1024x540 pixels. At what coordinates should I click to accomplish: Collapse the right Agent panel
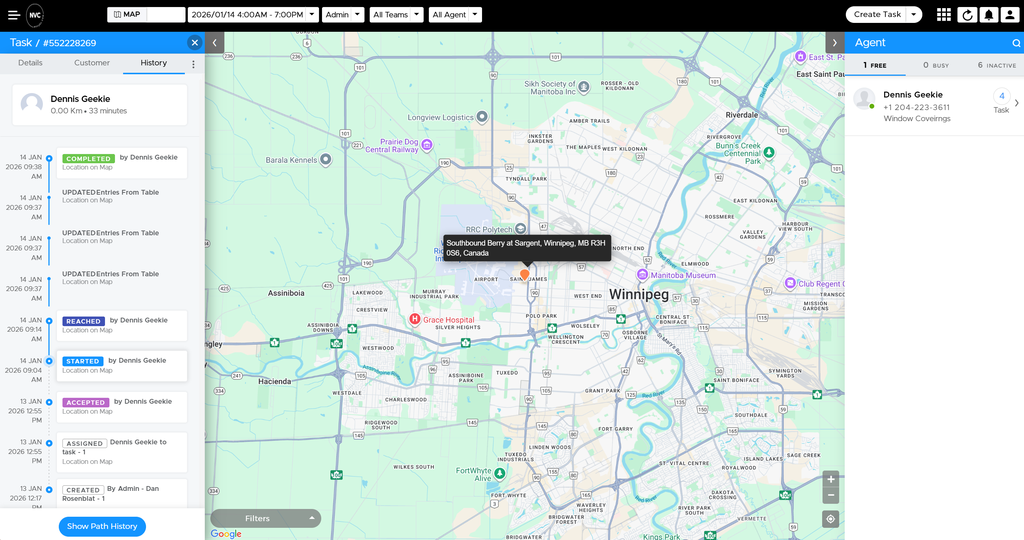834,43
